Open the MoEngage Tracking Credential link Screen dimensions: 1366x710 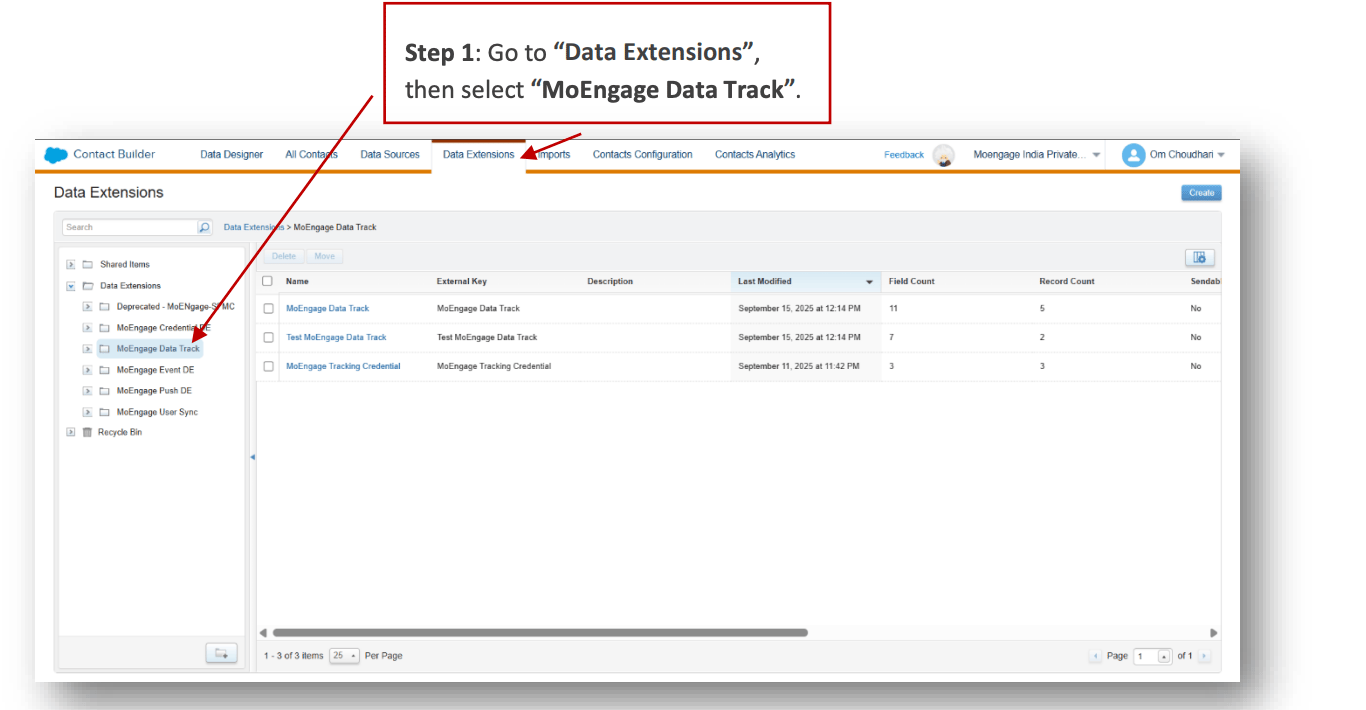tap(343, 366)
